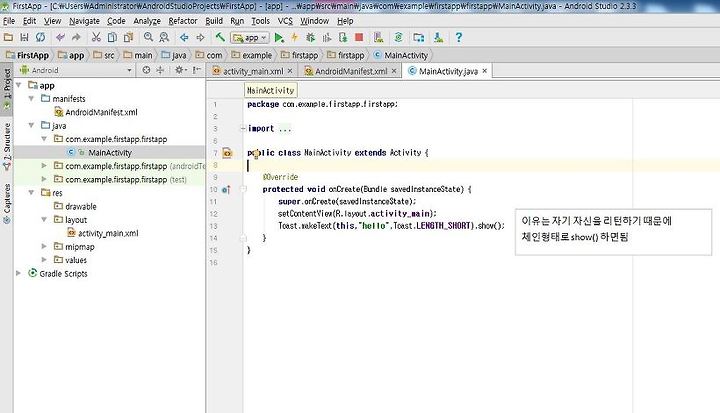Open a project with the folder icon

click(8, 37)
